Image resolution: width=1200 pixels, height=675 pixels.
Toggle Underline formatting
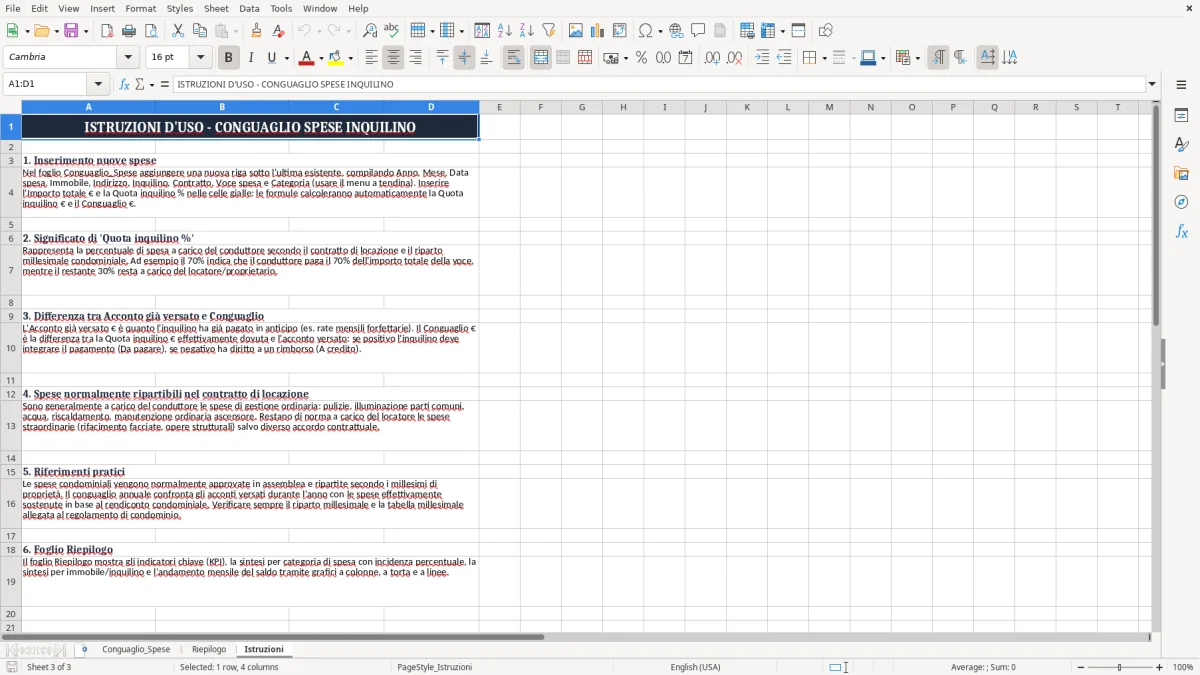click(271, 58)
